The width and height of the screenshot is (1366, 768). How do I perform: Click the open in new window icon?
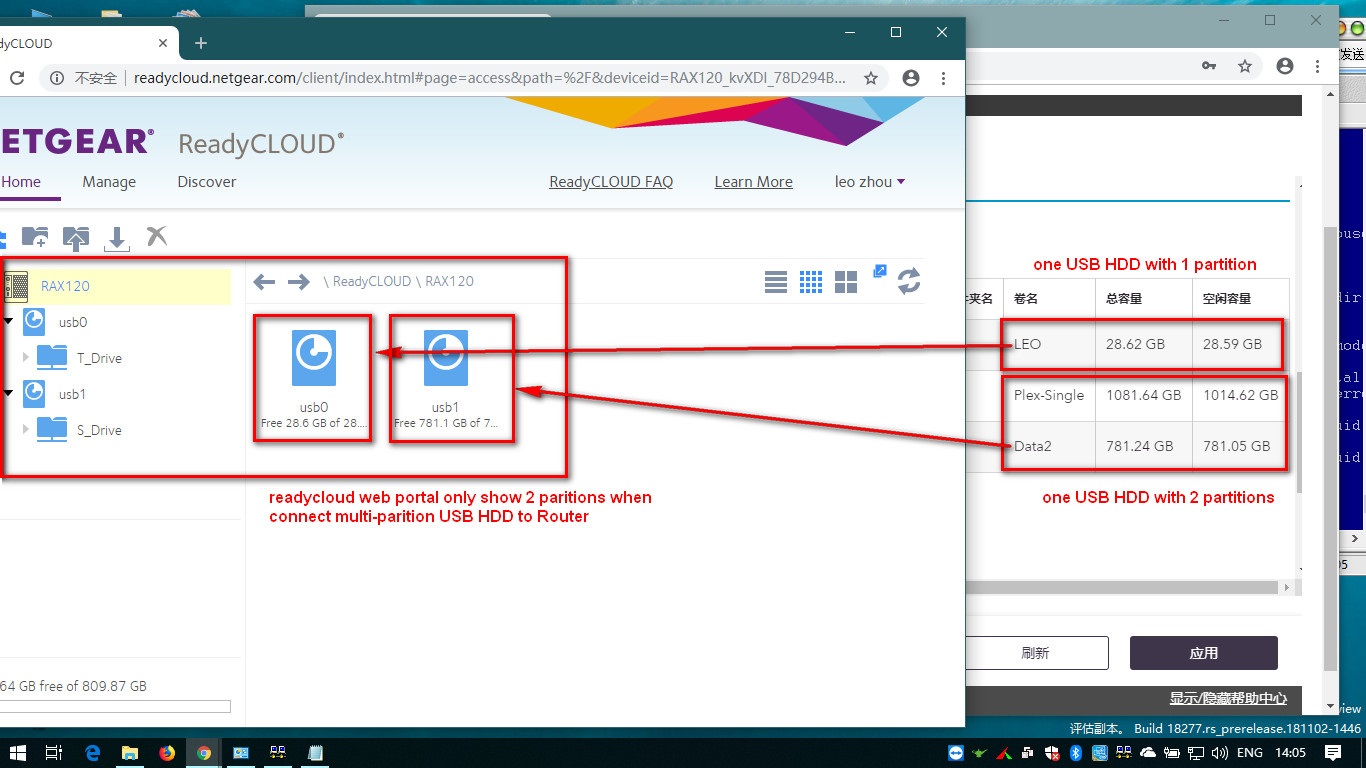pos(879,270)
